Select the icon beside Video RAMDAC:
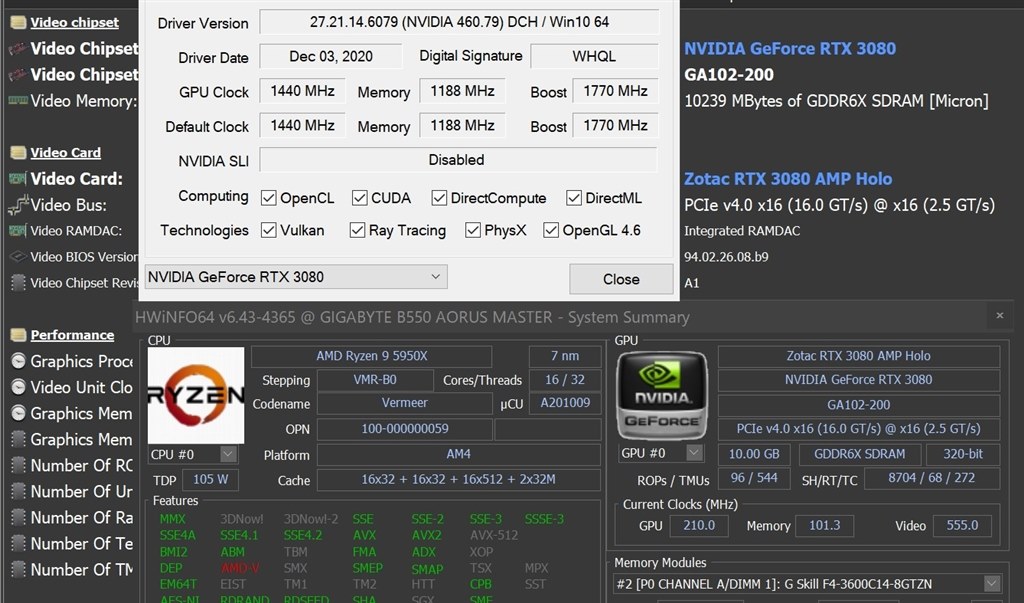The width and height of the screenshot is (1024, 603). (x=18, y=231)
